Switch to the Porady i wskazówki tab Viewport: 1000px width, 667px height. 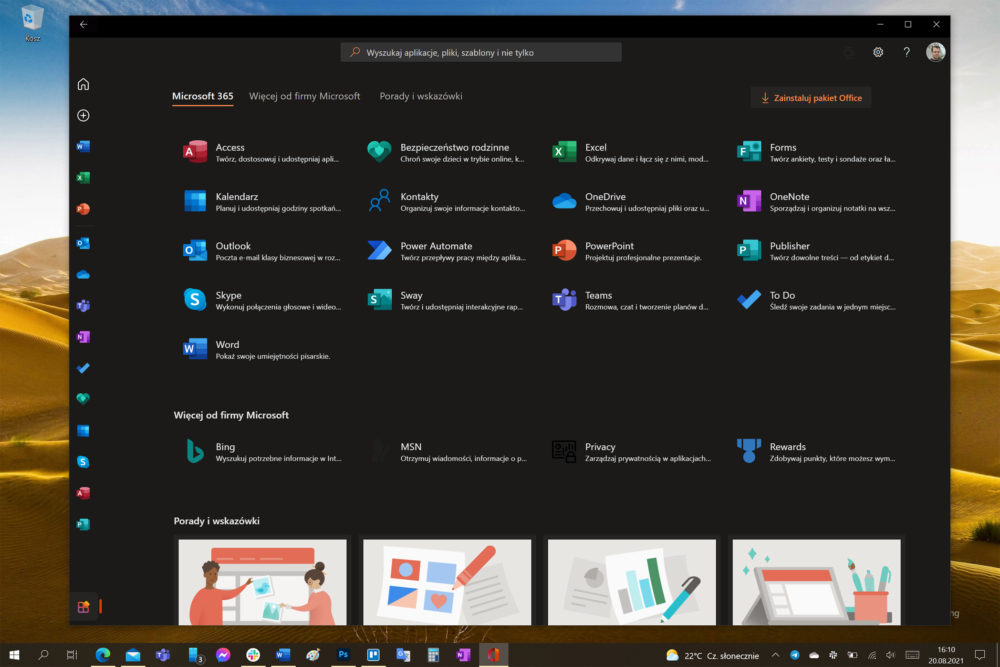coord(421,96)
